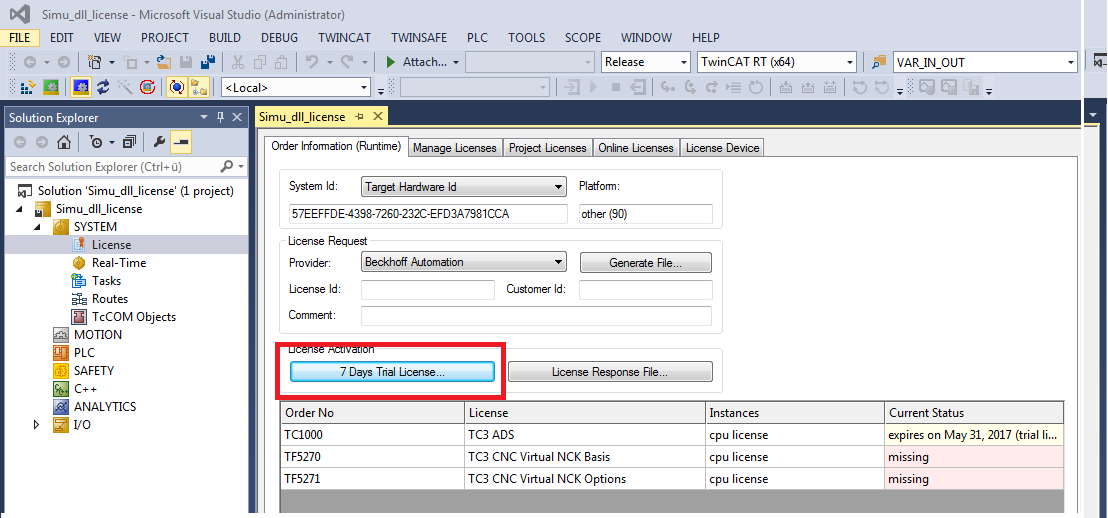
Task: Click the Customer Id input field
Action: point(646,290)
